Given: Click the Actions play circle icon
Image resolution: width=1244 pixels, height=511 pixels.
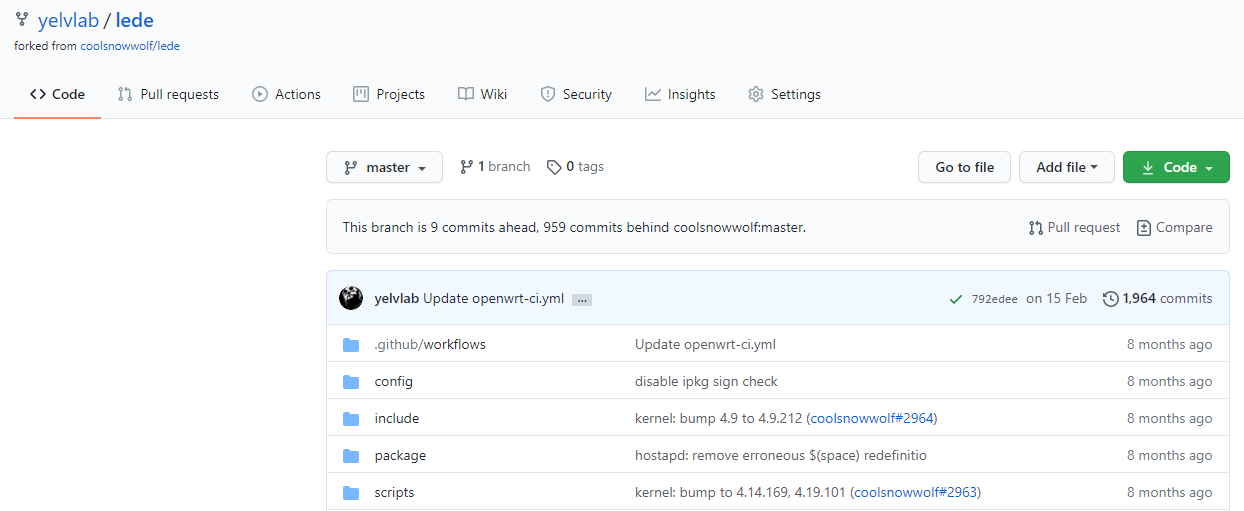Looking at the screenshot, I should [260, 94].
